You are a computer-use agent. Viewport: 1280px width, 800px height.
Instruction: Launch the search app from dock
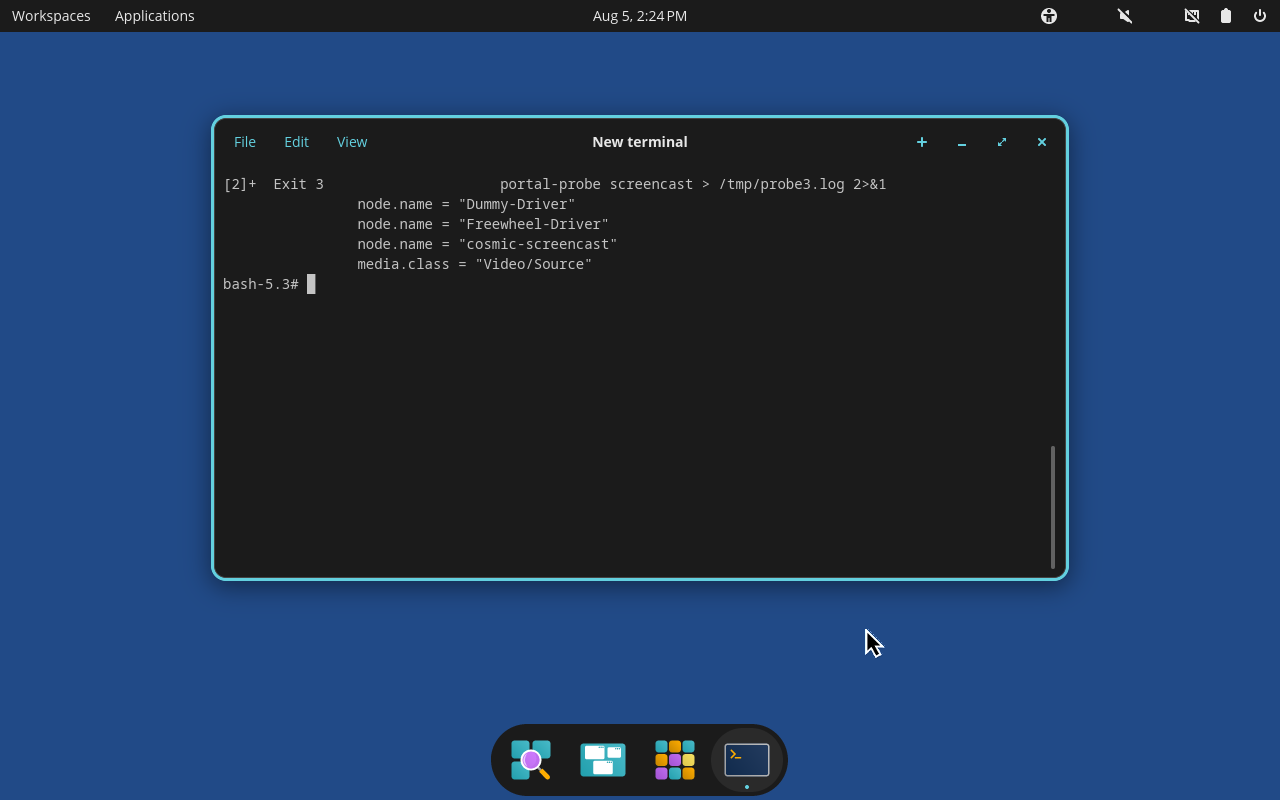[x=531, y=760]
